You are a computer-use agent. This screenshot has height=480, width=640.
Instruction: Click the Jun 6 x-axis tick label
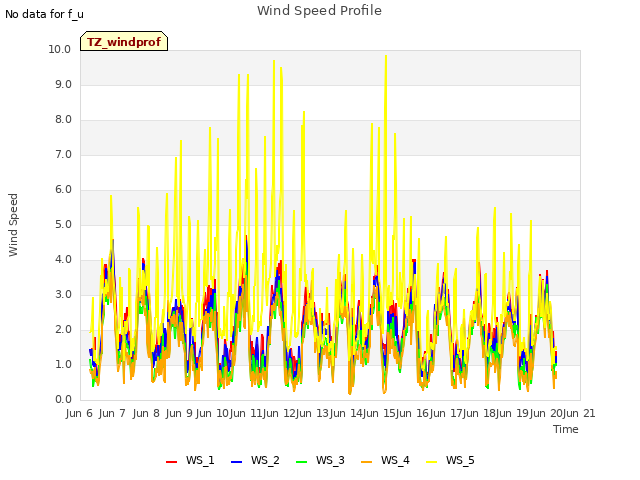[x=79, y=413]
